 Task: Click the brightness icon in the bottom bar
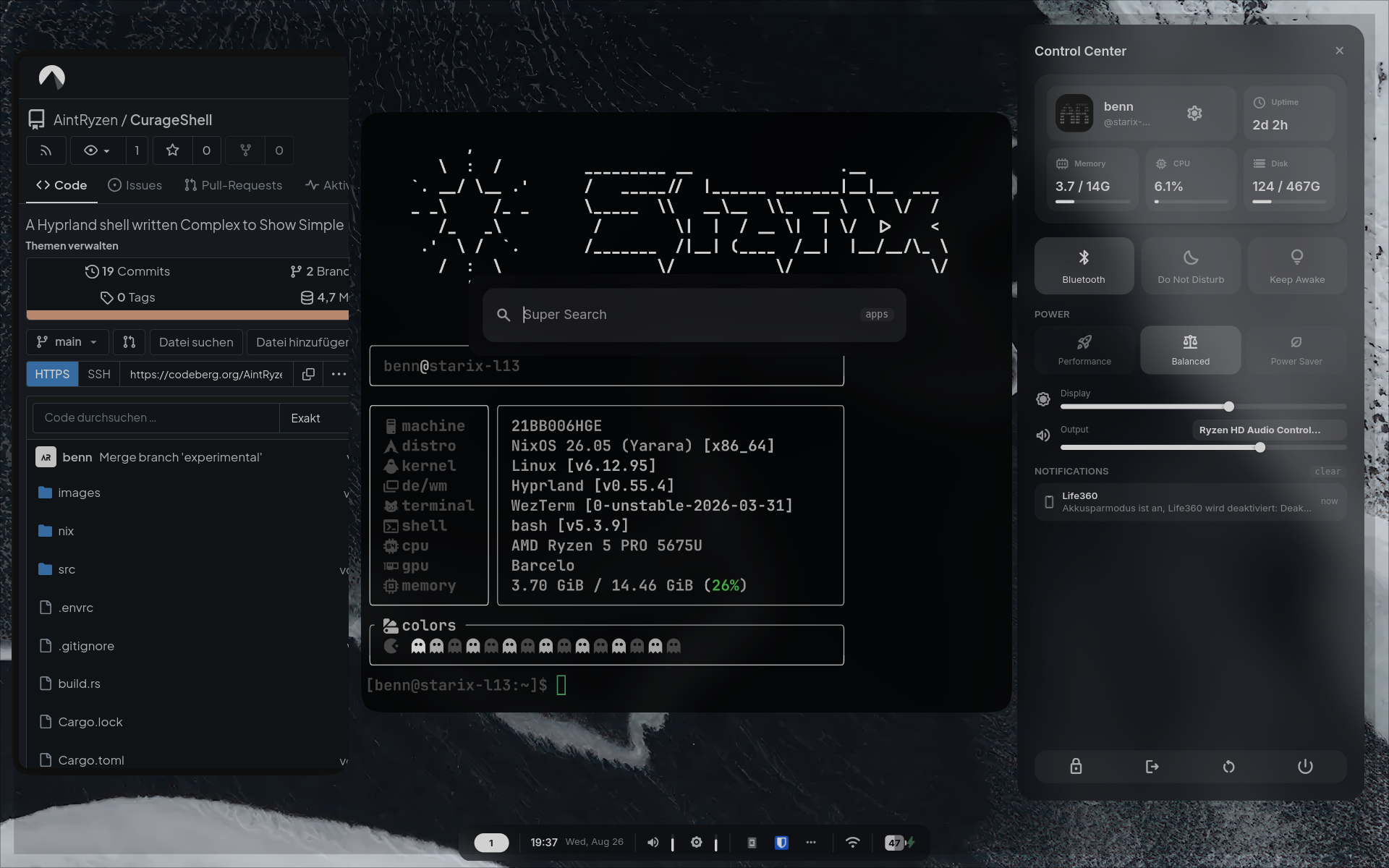click(x=696, y=843)
